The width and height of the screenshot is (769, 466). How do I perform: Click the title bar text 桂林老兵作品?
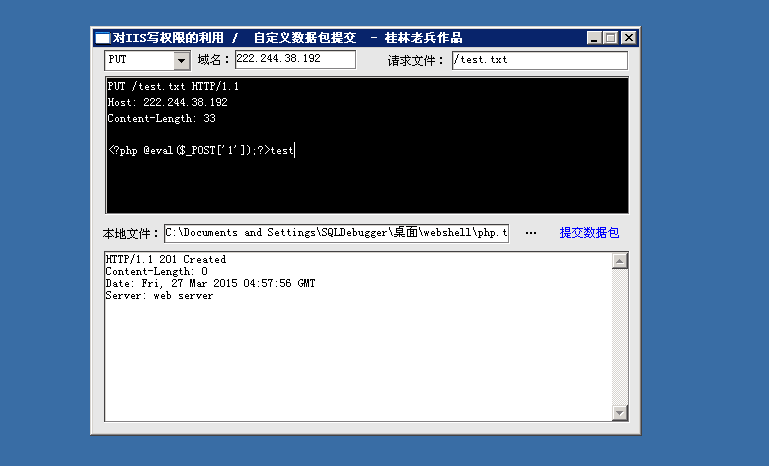tap(423, 38)
